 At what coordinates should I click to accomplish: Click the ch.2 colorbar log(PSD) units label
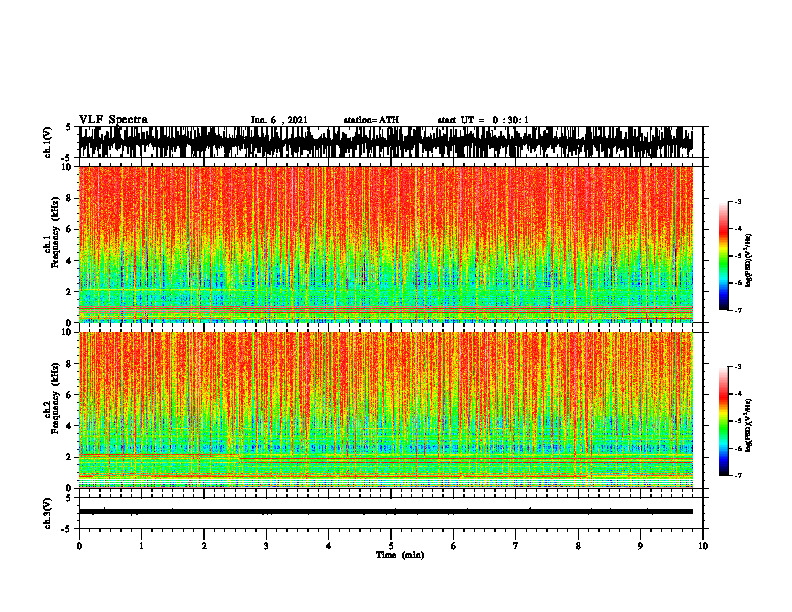pyautogui.click(x=749, y=425)
